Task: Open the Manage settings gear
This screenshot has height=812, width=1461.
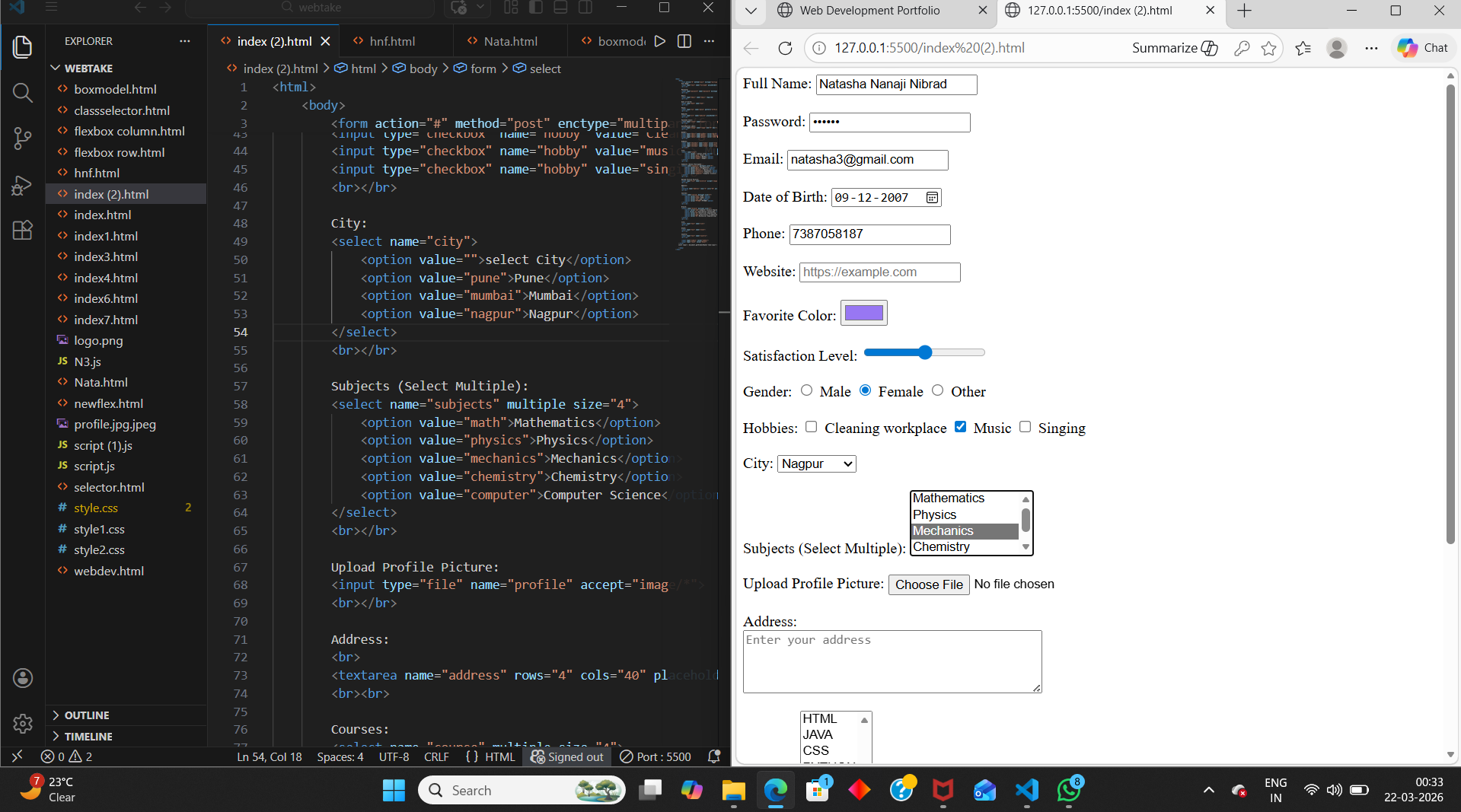Action: coord(23,723)
